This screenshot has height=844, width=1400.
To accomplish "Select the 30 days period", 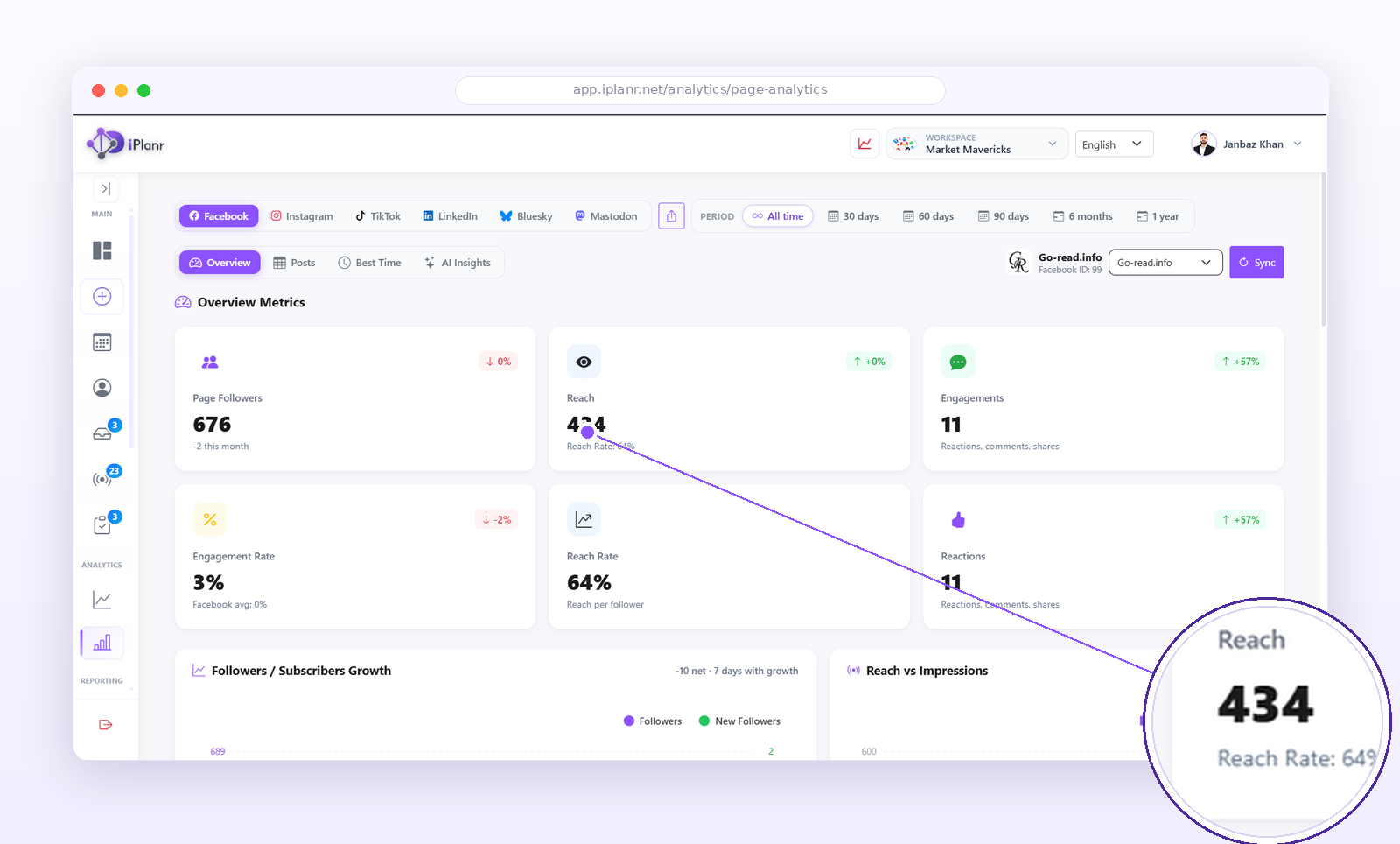I will (853, 216).
